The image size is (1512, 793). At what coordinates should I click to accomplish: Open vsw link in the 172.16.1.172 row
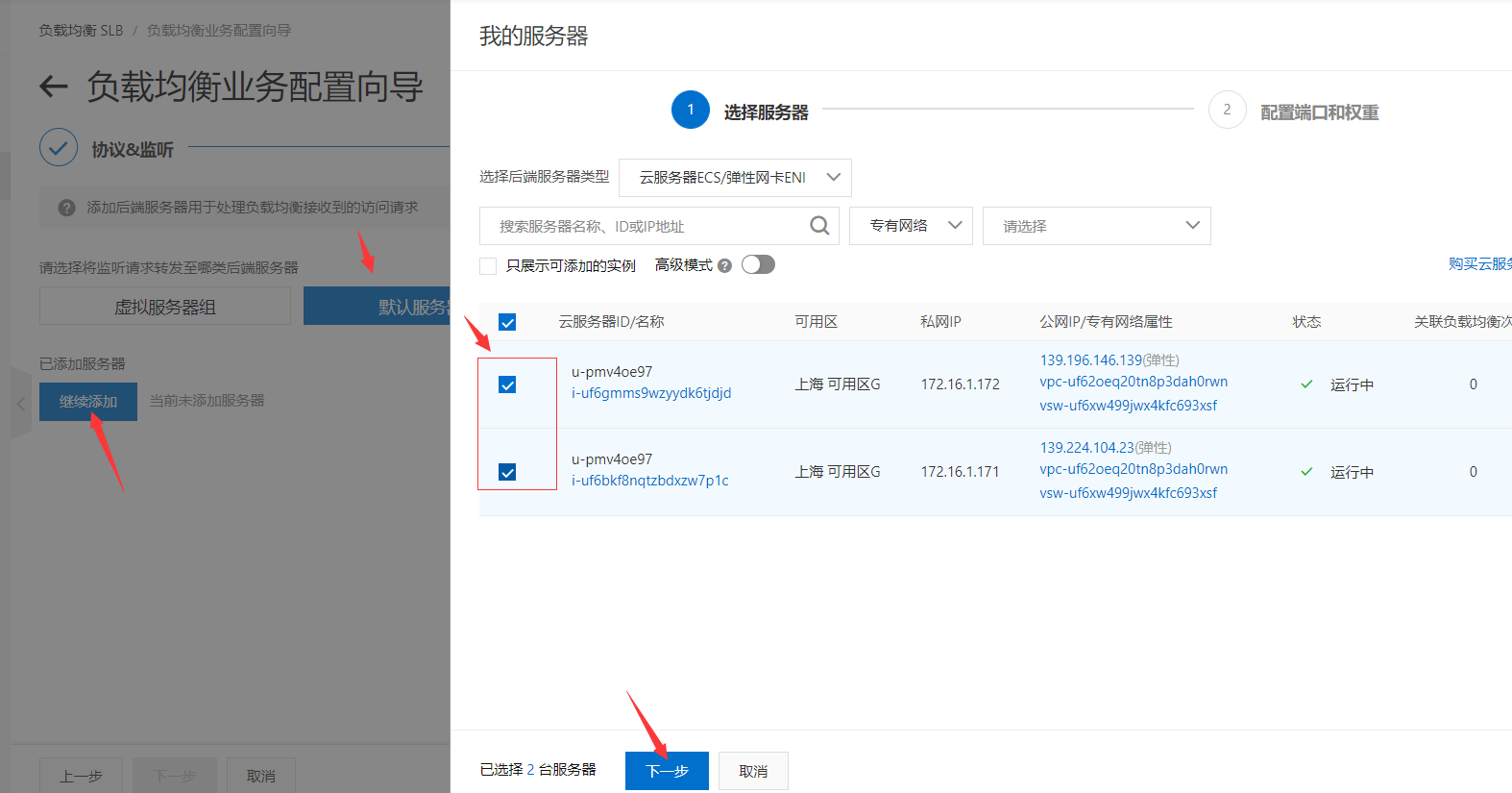click(1128, 406)
